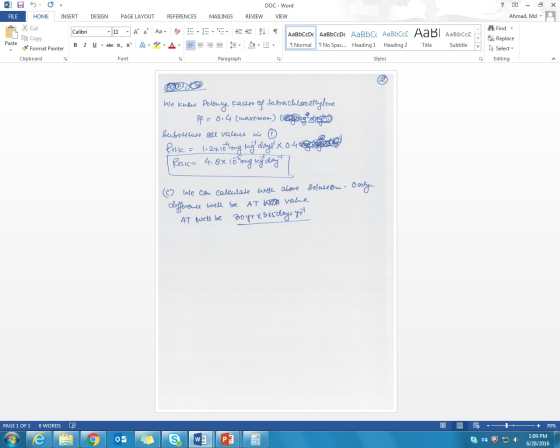Activate the Format Painter brush
Screen dimensions: 560x448
coord(42,48)
